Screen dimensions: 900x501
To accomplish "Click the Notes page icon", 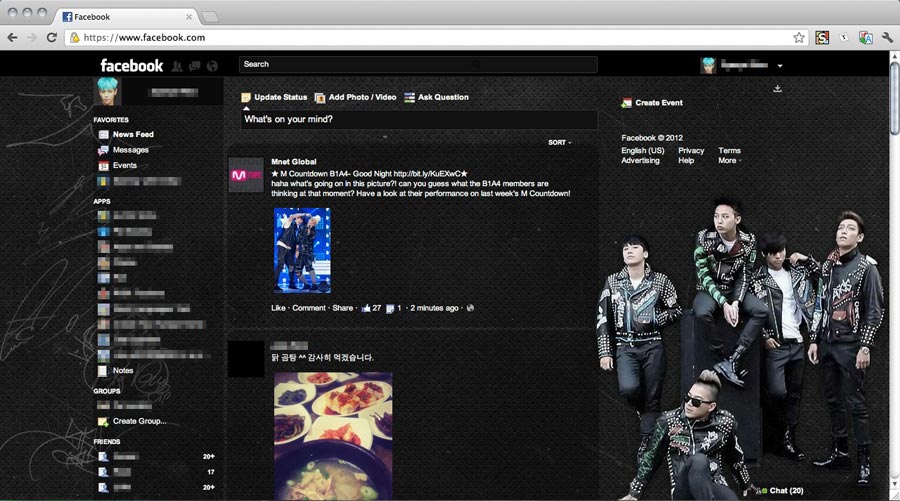I will pos(103,371).
